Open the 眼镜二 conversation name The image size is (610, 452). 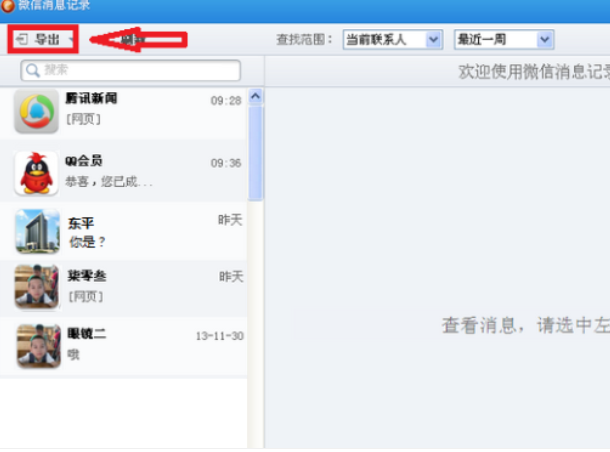86,334
